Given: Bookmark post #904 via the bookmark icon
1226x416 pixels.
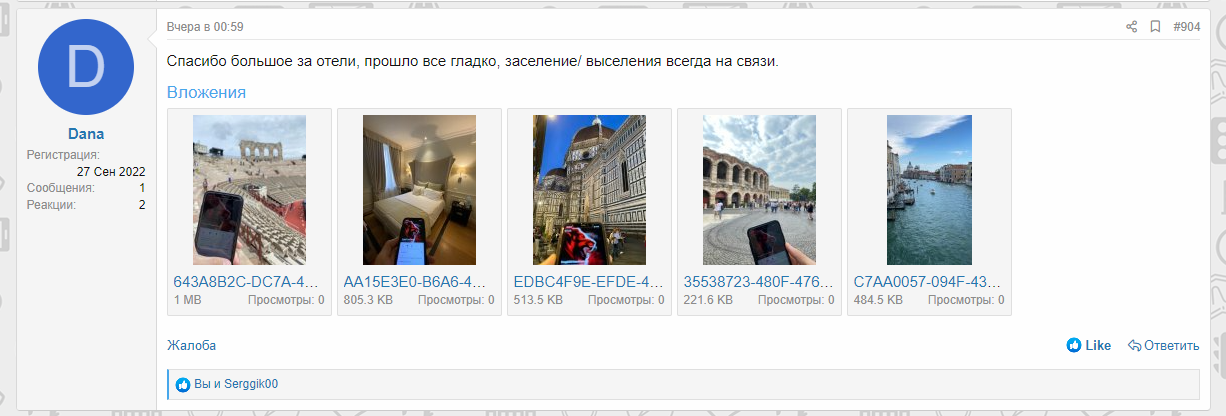Looking at the screenshot, I should pos(1155,27).
